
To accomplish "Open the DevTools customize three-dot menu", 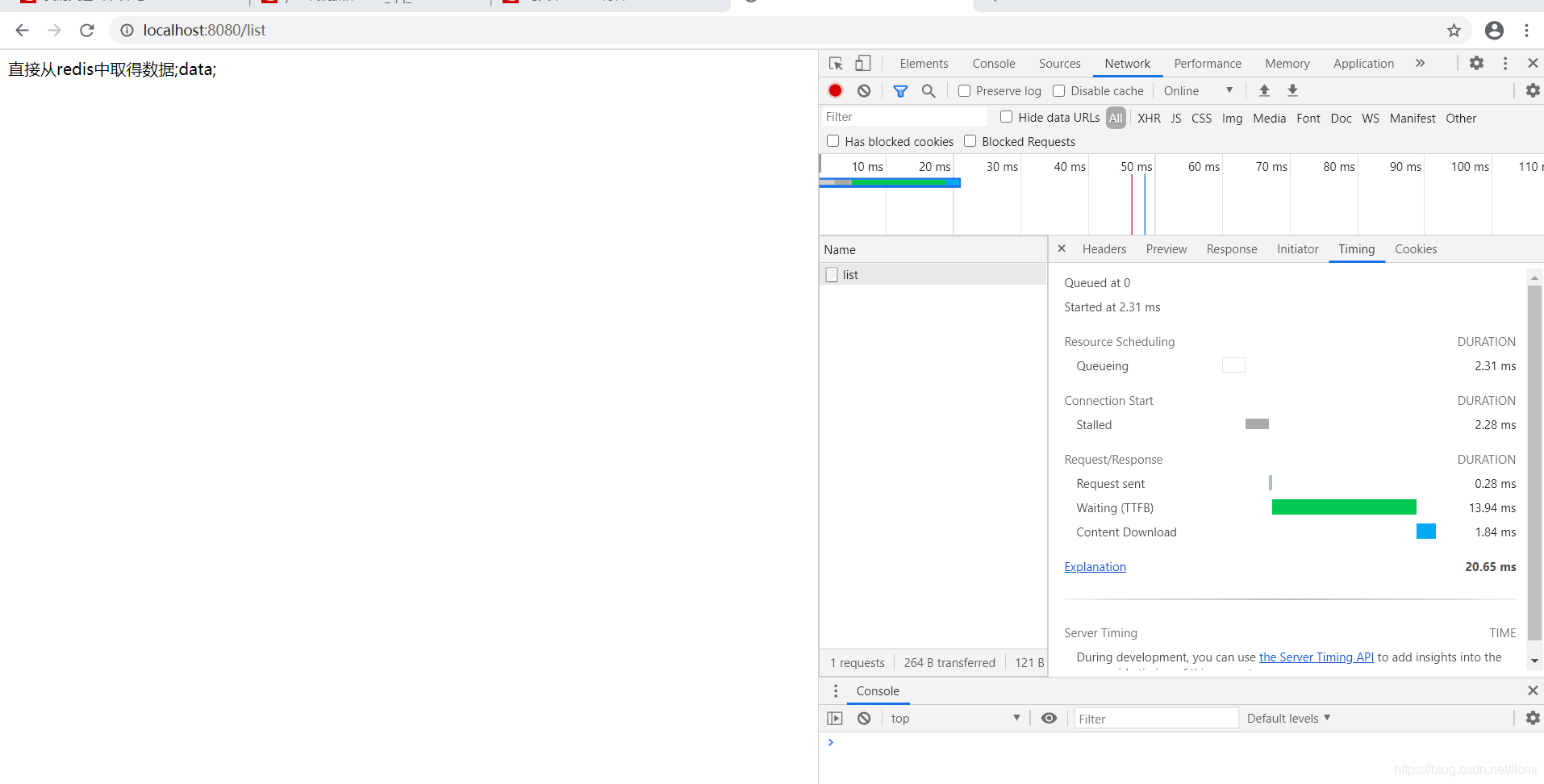I will 1505,63.
